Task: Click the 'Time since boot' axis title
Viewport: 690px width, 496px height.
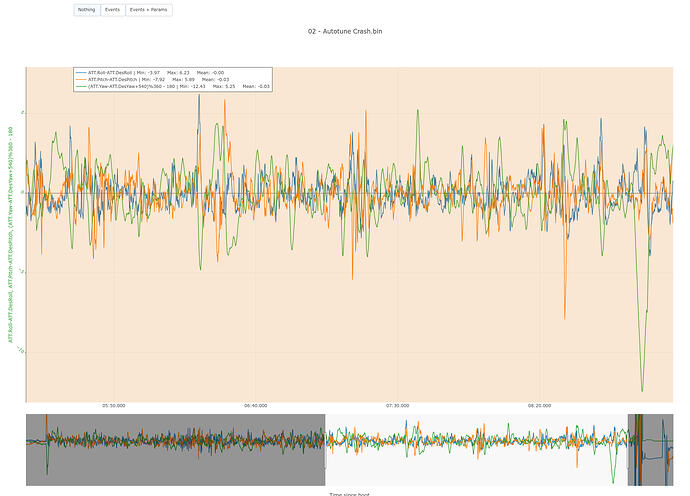Action: coord(349,494)
